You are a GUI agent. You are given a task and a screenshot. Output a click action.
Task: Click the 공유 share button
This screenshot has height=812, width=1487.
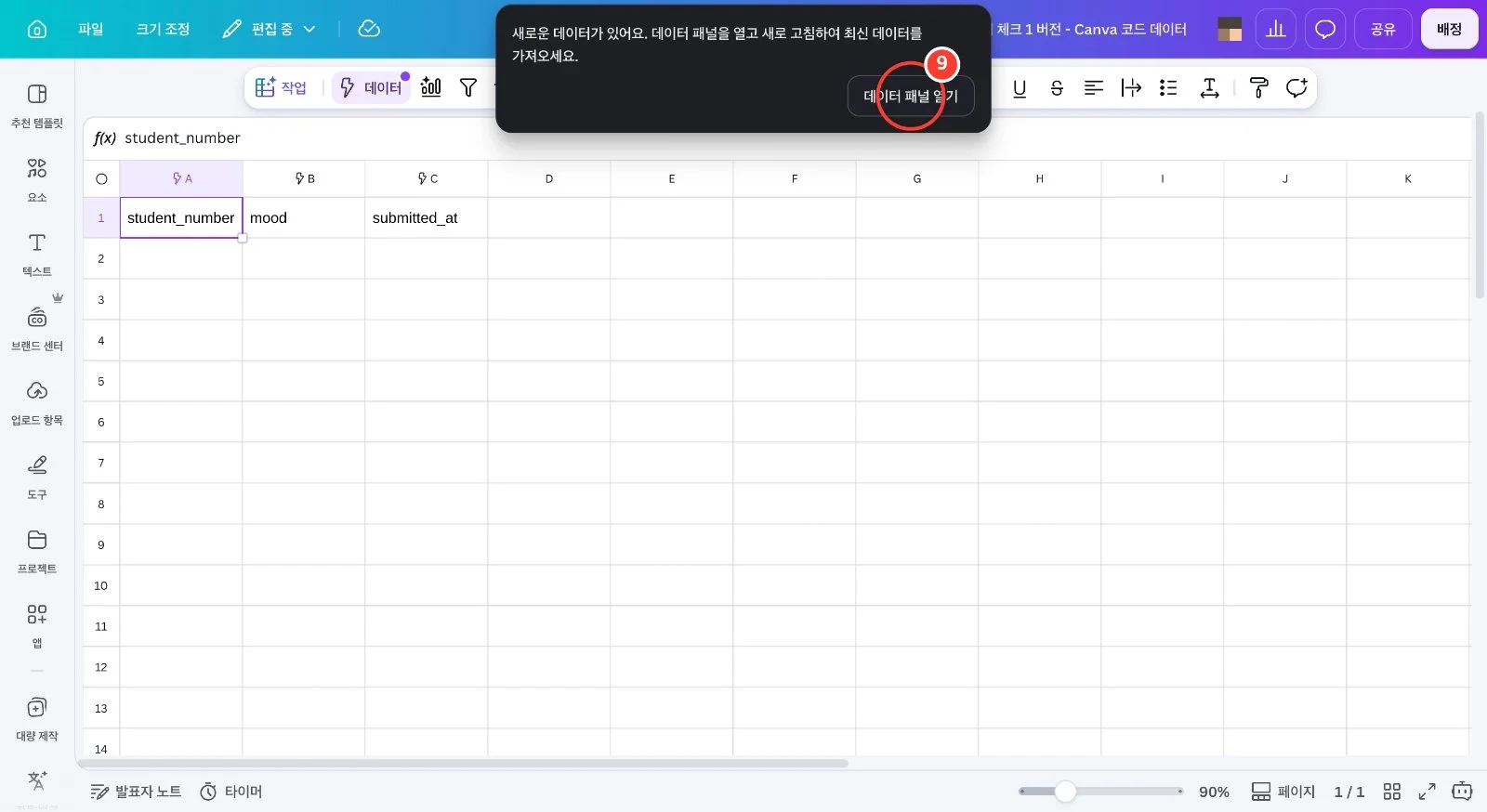tap(1383, 29)
